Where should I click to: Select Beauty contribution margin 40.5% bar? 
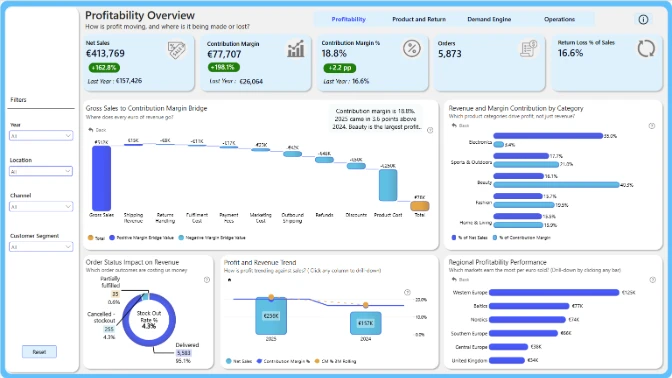pos(557,185)
